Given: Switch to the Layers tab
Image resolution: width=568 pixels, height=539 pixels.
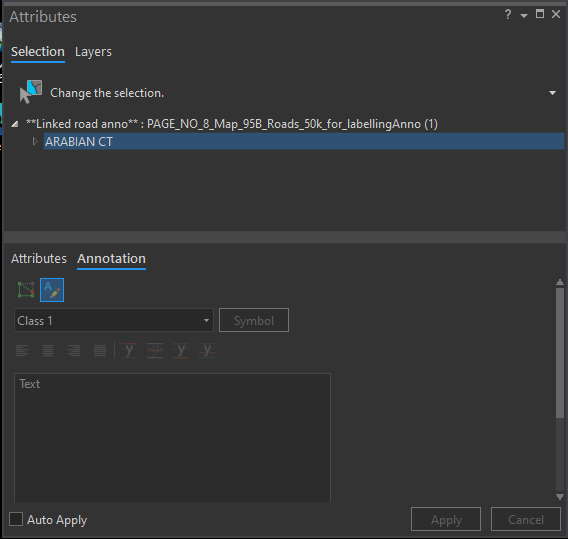Looking at the screenshot, I should click(93, 52).
